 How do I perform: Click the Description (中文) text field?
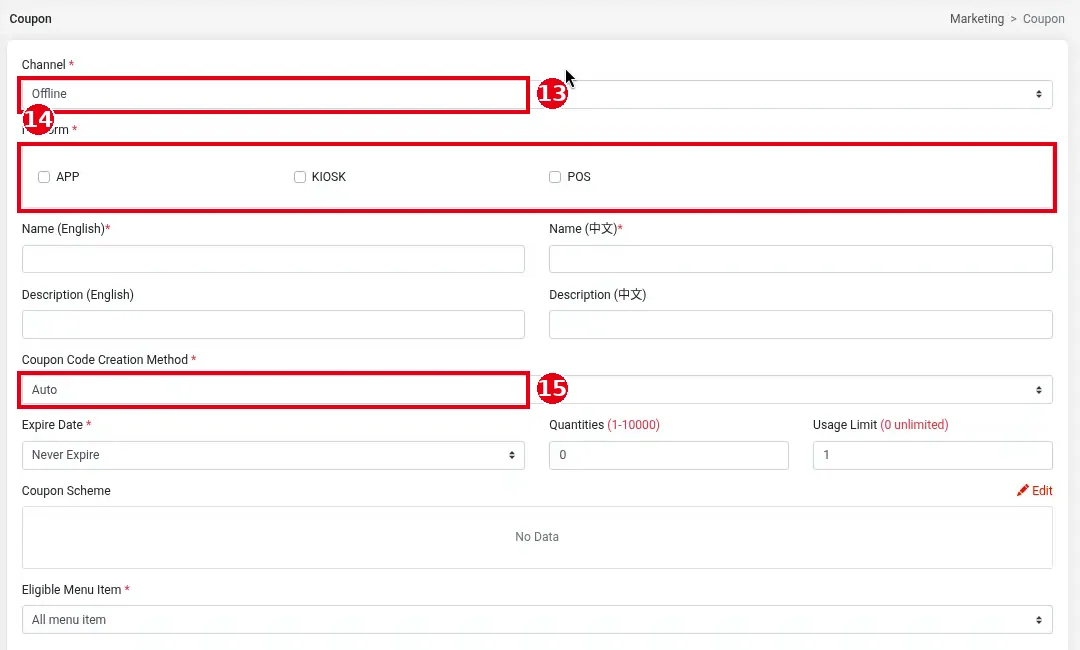click(800, 324)
